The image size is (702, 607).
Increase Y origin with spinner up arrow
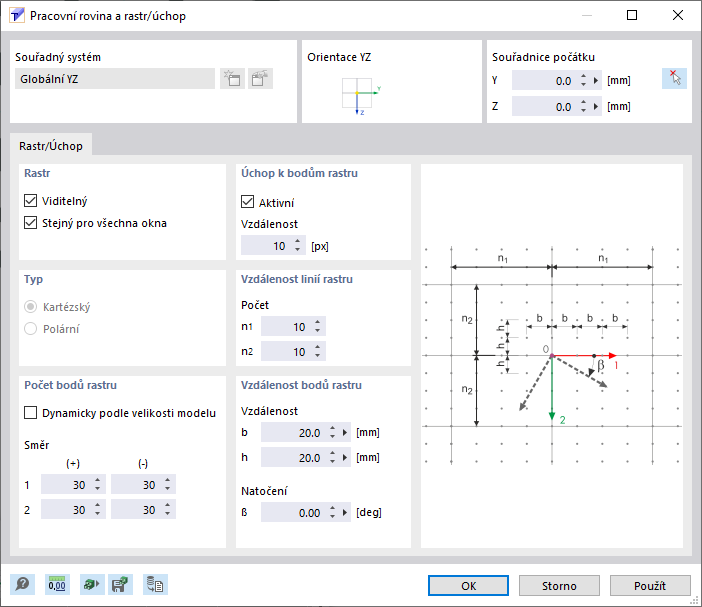(x=583, y=77)
